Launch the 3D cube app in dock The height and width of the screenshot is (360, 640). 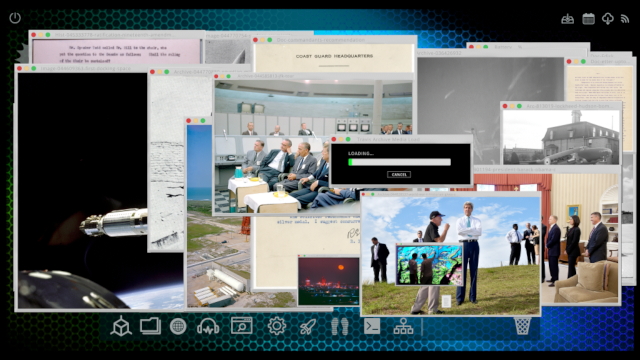[121, 327]
